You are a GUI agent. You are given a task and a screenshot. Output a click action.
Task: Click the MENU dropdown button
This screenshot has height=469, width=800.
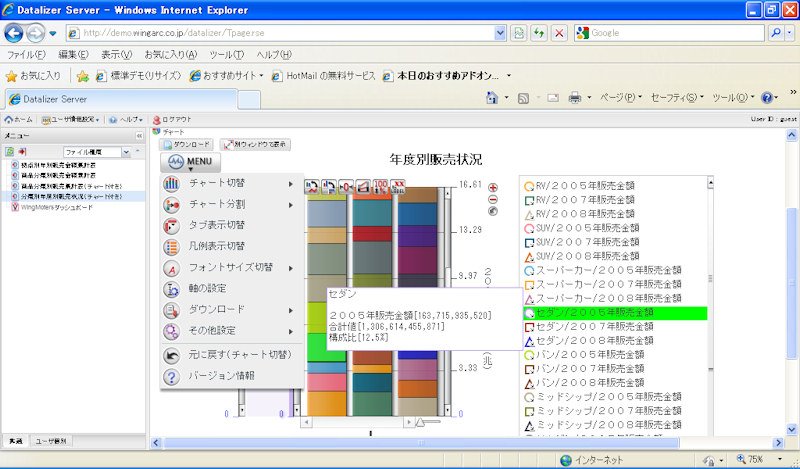coord(190,162)
